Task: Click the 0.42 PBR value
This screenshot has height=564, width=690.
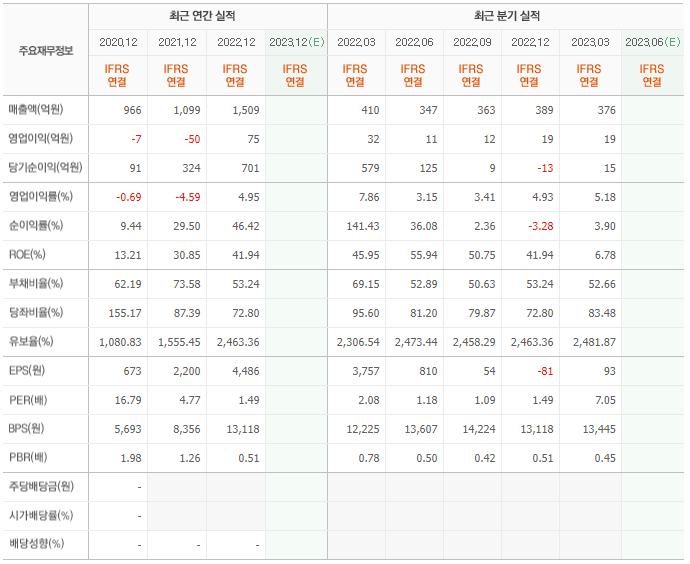Action: coord(485,459)
